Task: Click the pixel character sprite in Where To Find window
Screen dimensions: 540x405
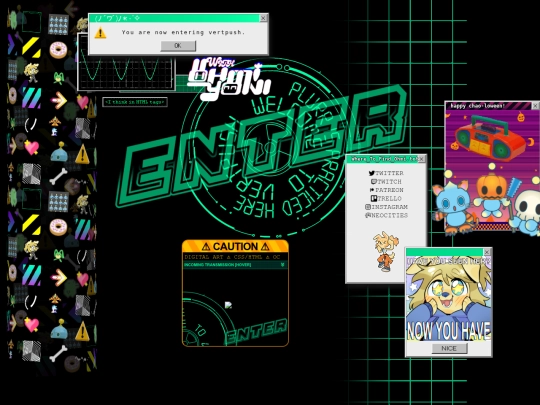Action: 386,251
